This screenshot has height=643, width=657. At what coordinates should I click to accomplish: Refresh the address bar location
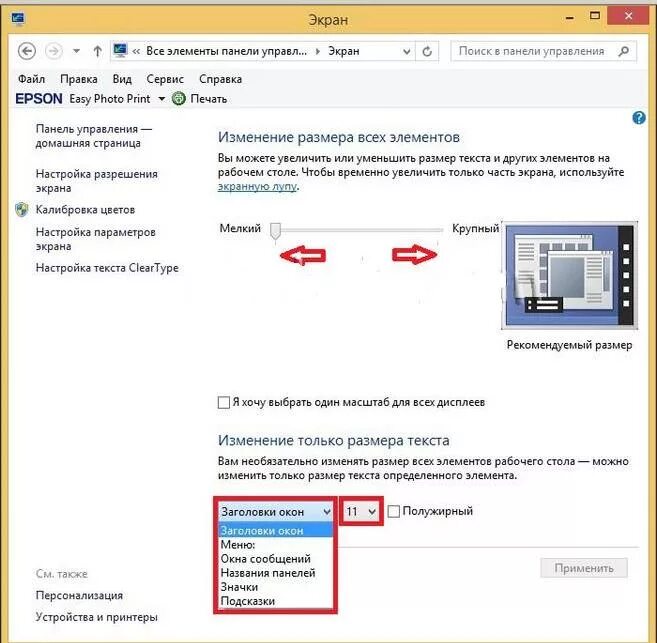click(427, 52)
